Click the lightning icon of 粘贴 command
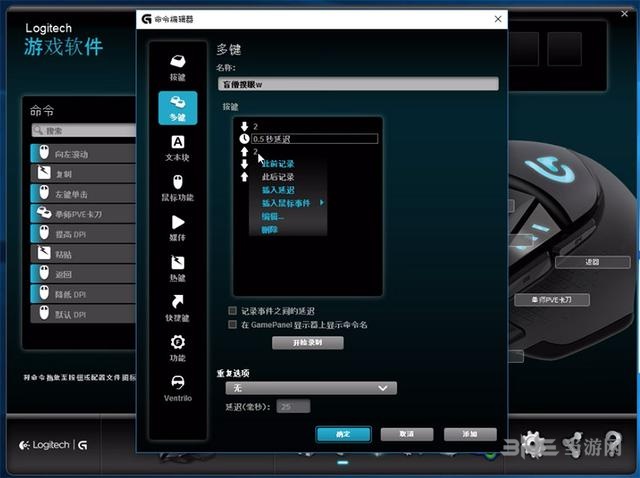This screenshot has width=640, height=478. pyautogui.click(x=44, y=253)
